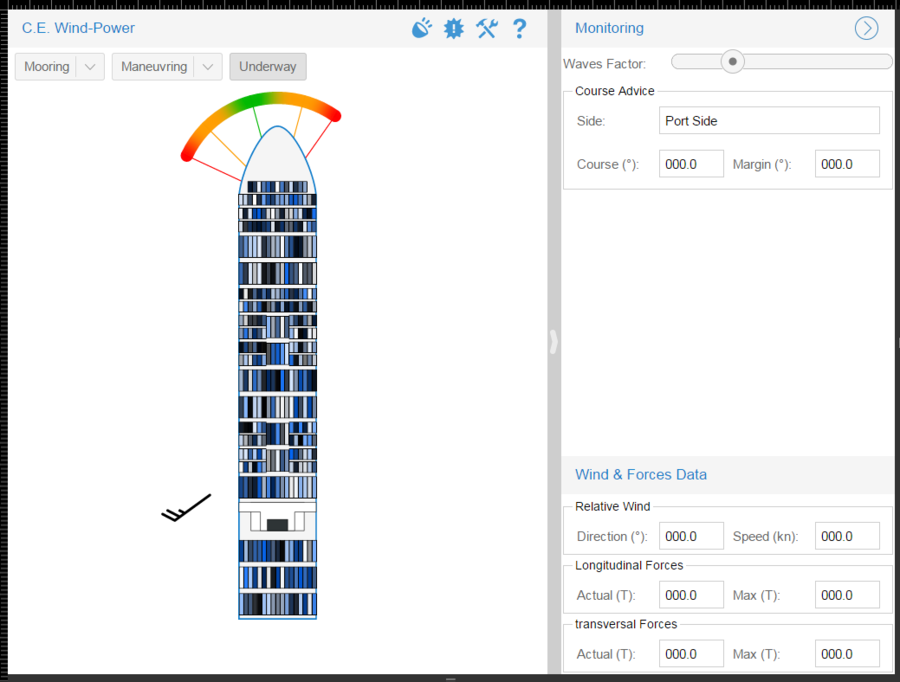Click the Longitudinal Forces Max (T) field
This screenshot has width=900, height=682.
point(847,595)
